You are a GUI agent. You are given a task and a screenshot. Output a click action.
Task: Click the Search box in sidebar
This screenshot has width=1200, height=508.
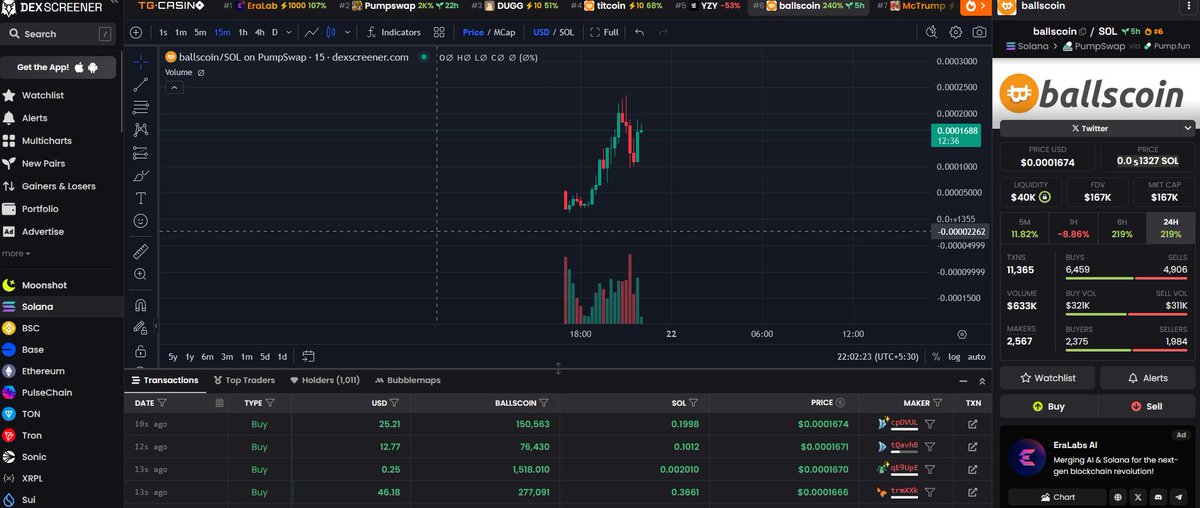(x=59, y=34)
